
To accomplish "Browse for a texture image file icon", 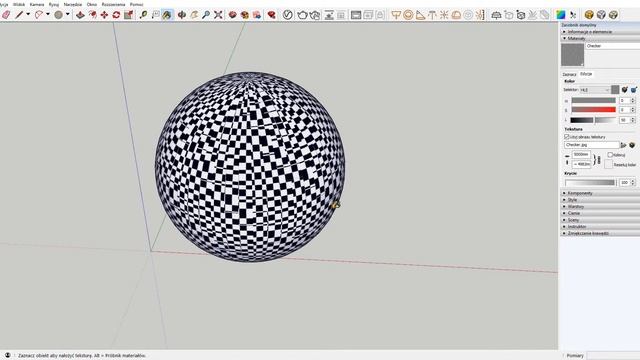I will 623,145.
